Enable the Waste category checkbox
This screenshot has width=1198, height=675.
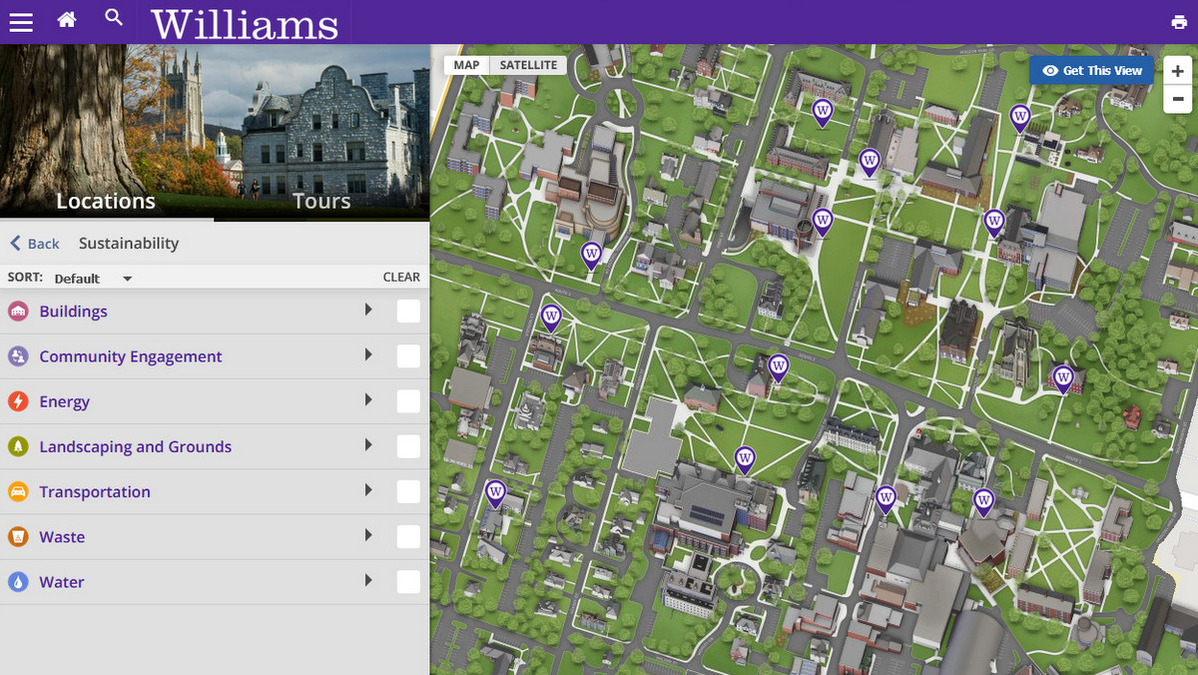click(408, 537)
